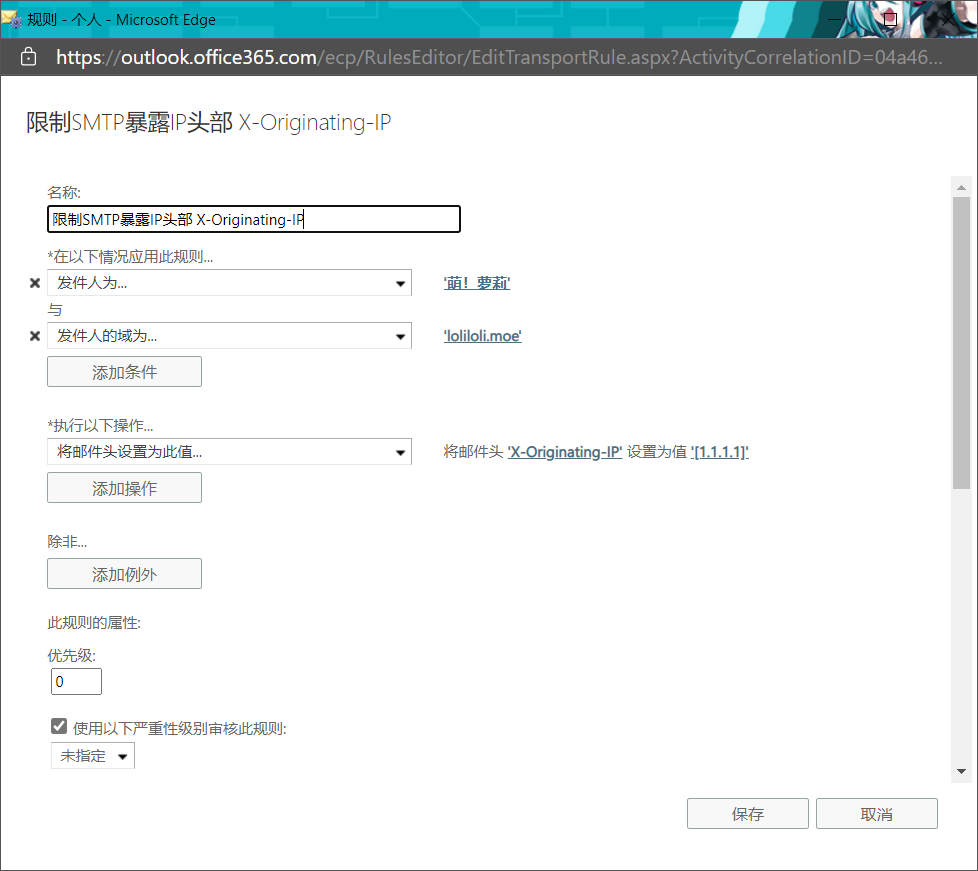Click the envelope app icon in title bar

[11, 18]
